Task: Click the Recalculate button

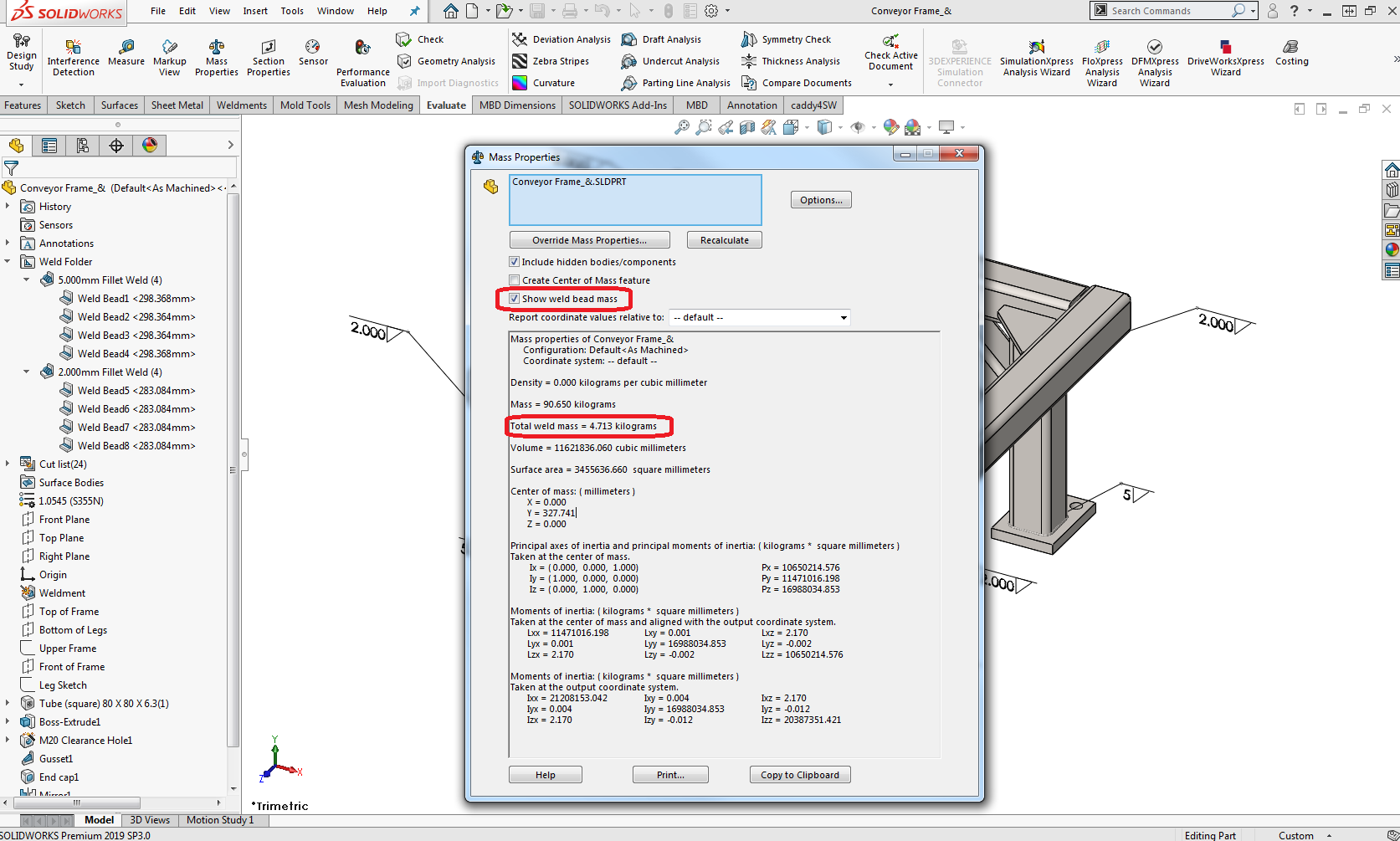Action: [x=724, y=240]
